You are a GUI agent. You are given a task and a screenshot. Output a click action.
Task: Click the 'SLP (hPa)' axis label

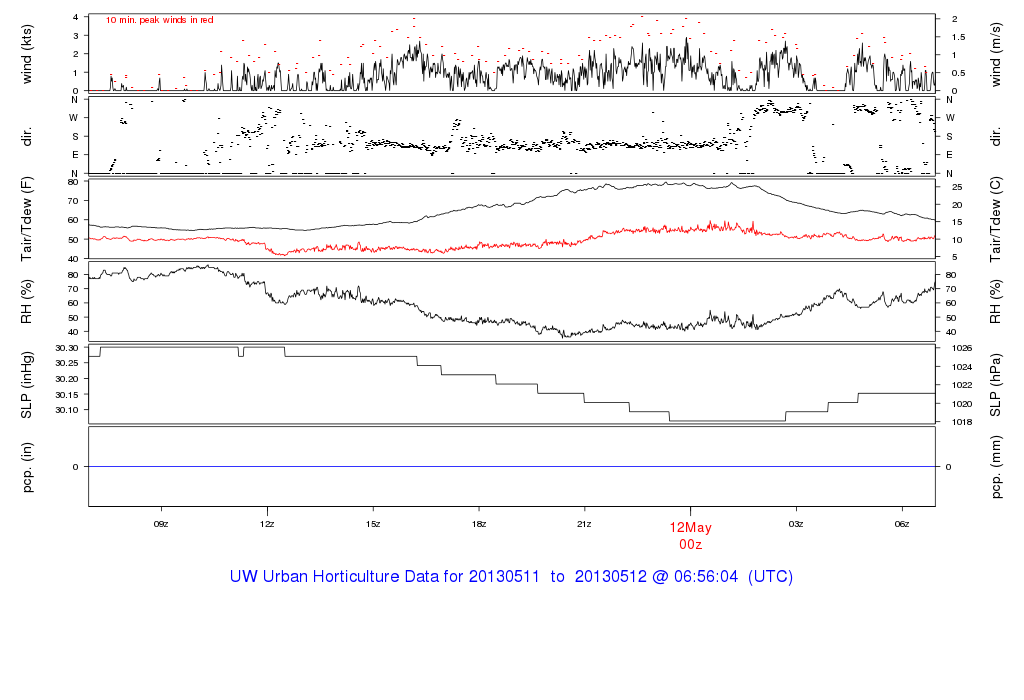995,385
